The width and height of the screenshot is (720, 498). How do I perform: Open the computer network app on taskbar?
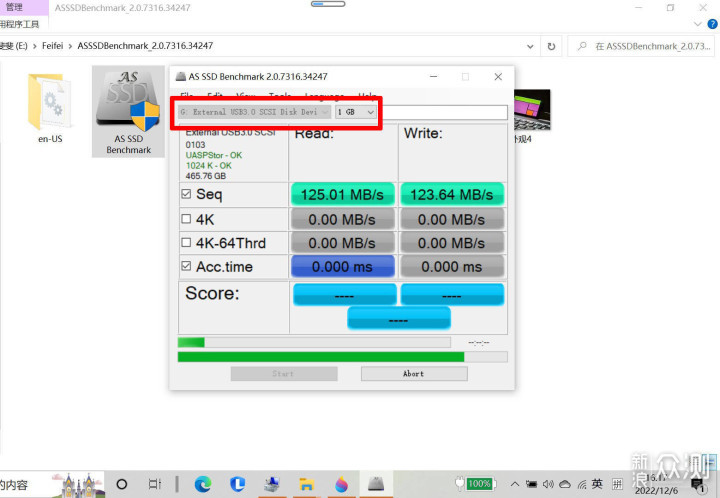pos(272,484)
